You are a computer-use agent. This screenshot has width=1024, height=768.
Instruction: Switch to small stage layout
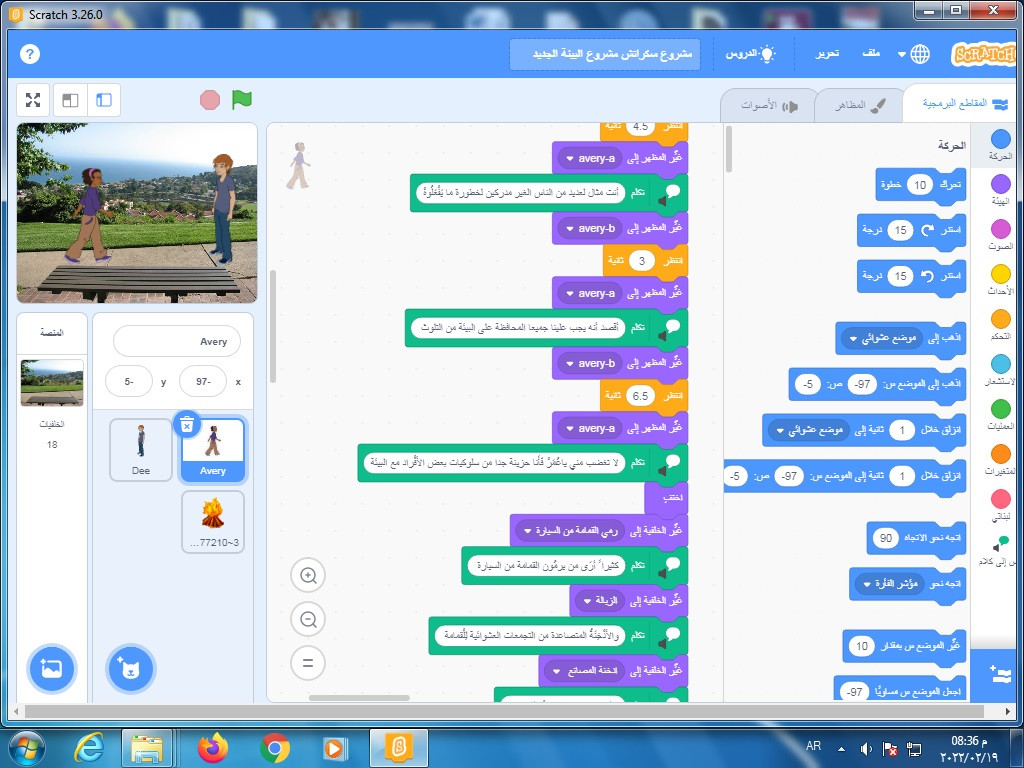[x=70, y=100]
